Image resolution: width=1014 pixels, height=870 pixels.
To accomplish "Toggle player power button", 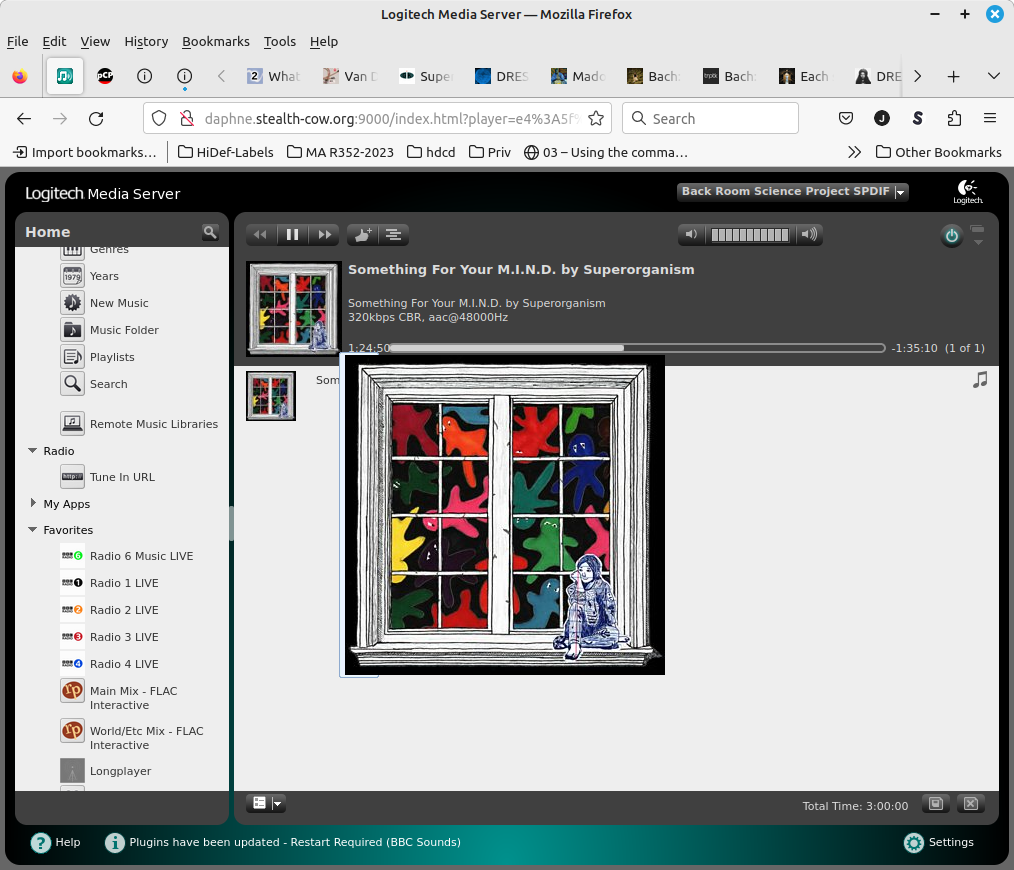I will pyautogui.click(x=952, y=236).
